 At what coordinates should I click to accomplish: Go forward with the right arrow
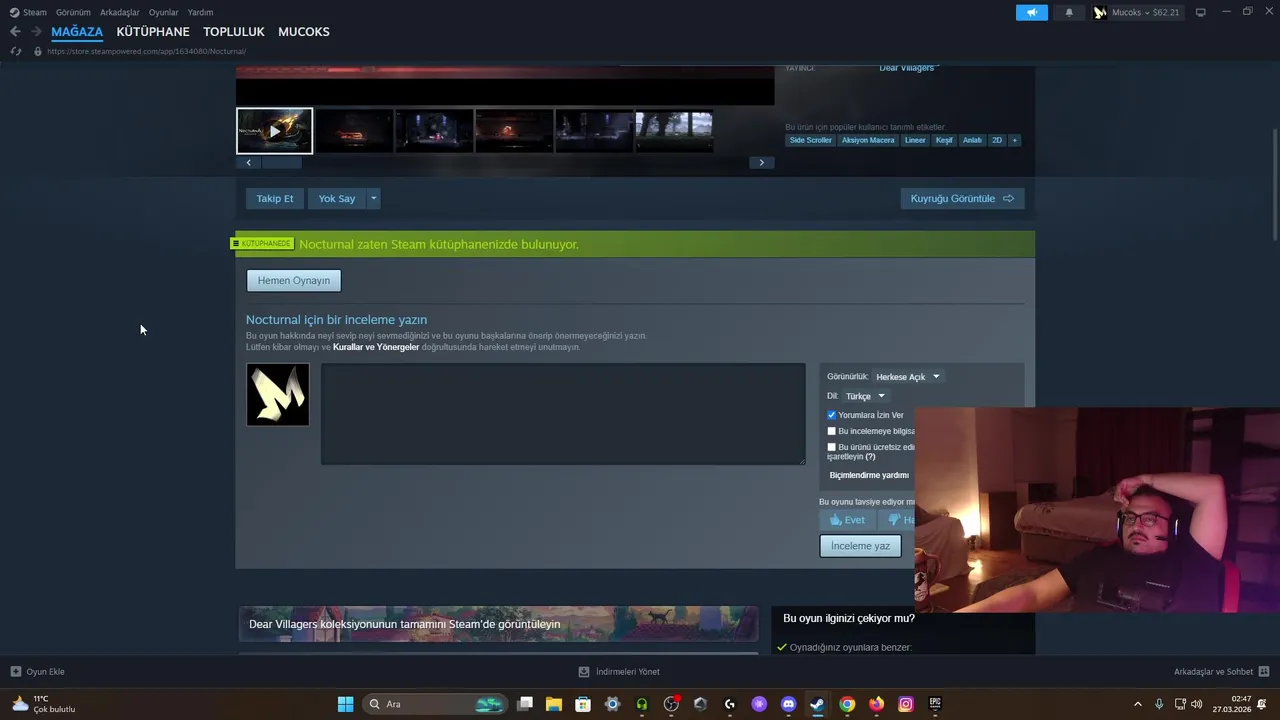[x=36, y=32]
